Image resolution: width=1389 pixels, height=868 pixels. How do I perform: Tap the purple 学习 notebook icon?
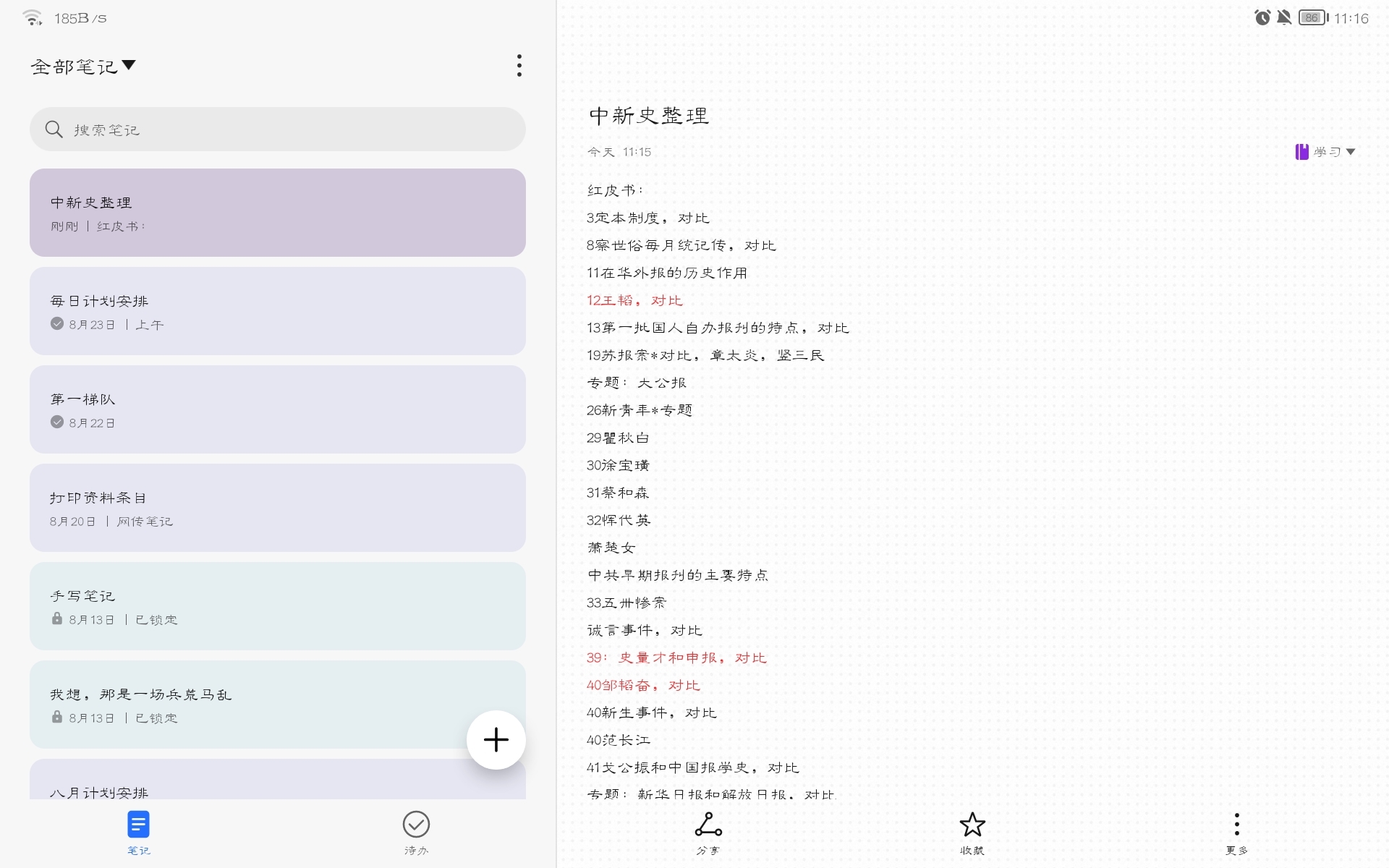(1301, 152)
